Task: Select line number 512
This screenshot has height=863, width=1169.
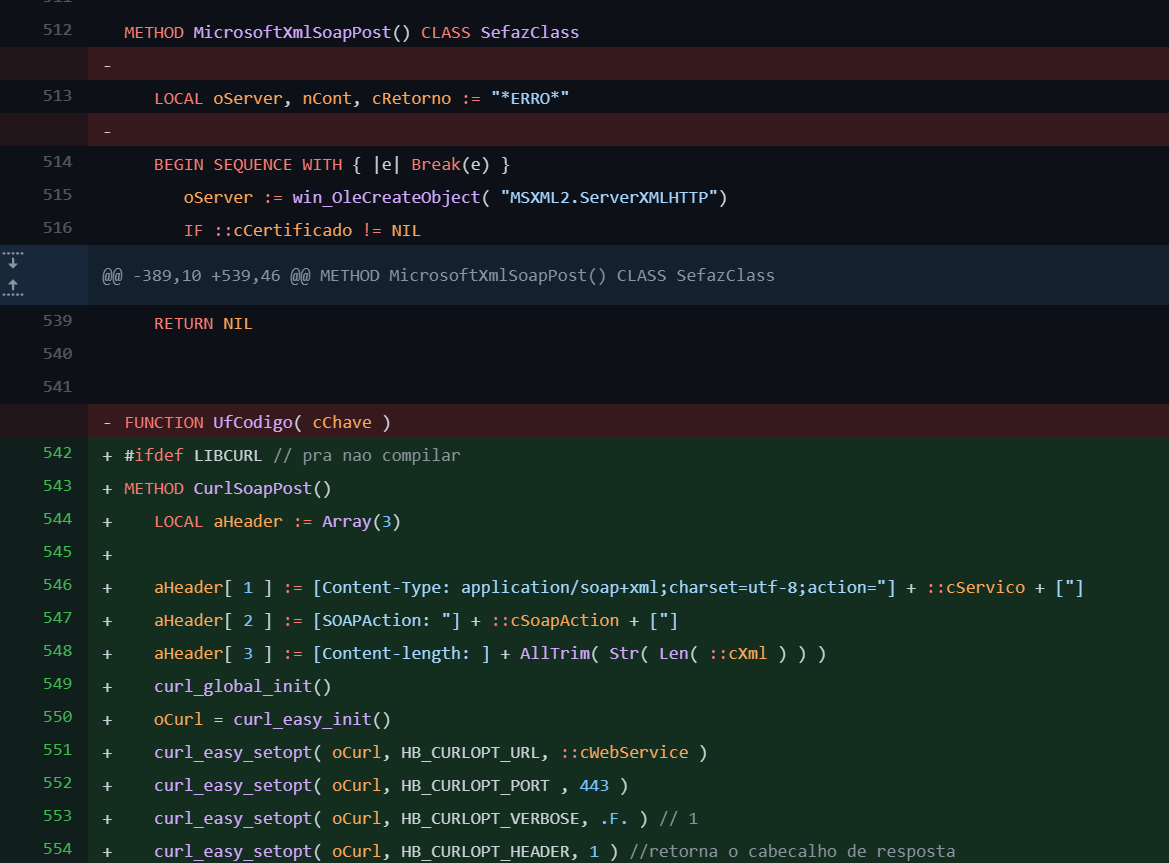Action: tap(57, 30)
